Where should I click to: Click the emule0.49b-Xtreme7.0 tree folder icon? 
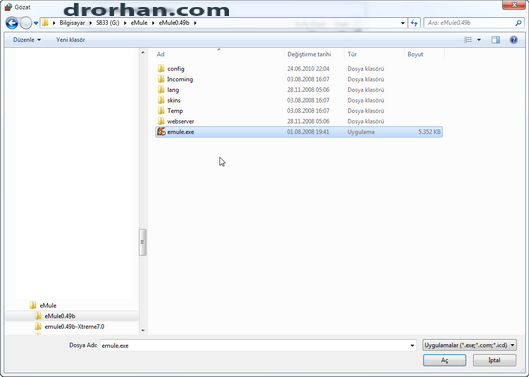pyautogui.click(x=38, y=326)
